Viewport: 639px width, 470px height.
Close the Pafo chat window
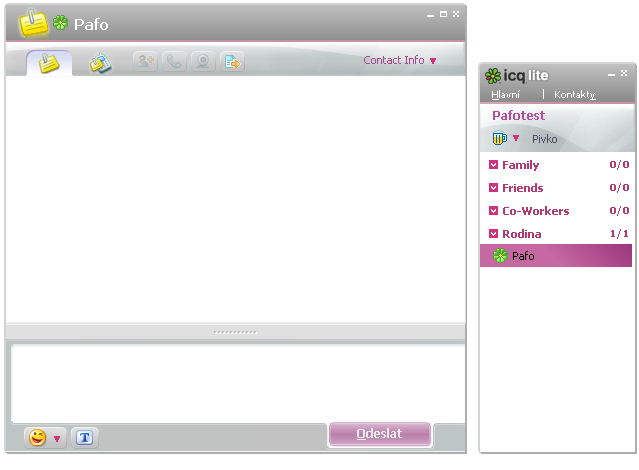pos(456,14)
